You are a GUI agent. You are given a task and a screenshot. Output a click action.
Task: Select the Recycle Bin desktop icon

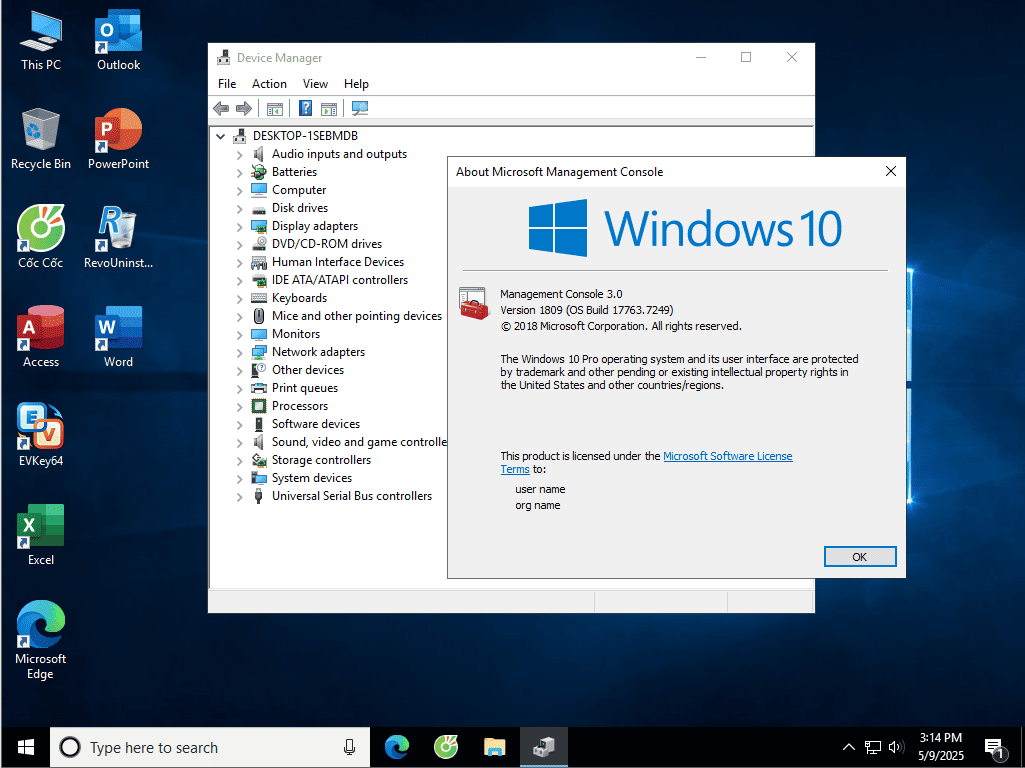point(41,139)
